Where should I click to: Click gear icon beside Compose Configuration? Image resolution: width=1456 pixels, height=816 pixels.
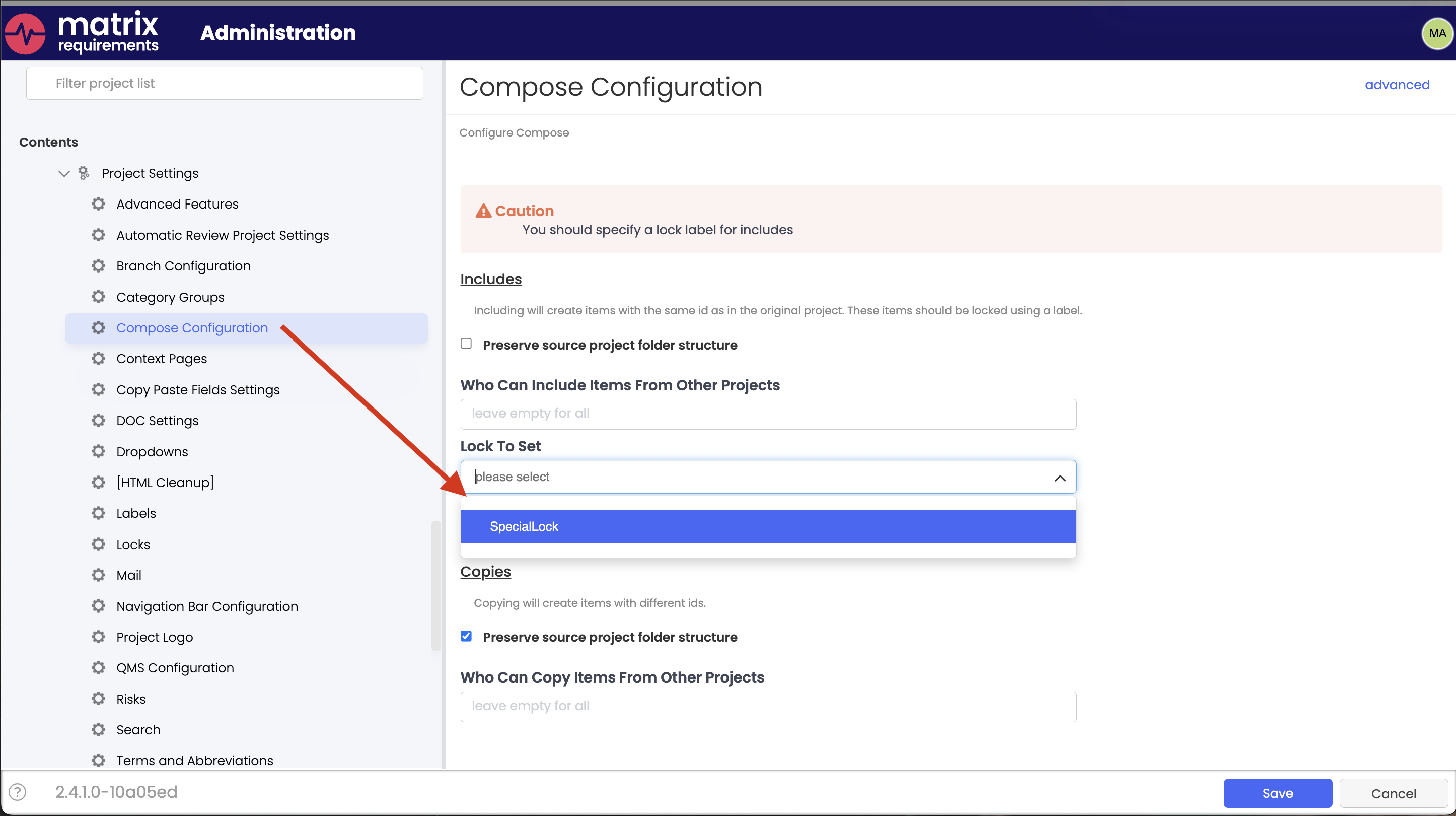[x=98, y=328]
